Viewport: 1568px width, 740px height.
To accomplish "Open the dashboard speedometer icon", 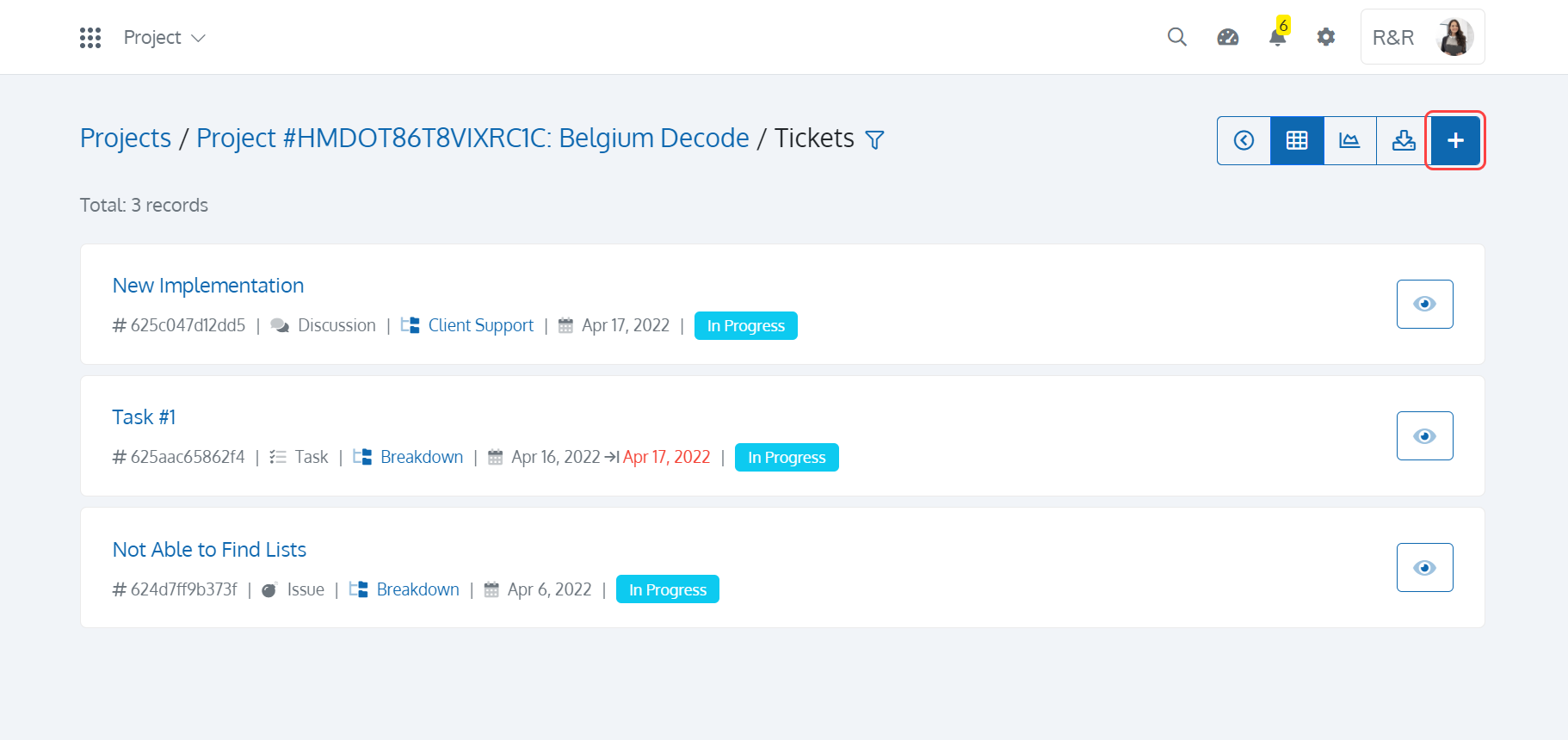I will click(x=1228, y=37).
